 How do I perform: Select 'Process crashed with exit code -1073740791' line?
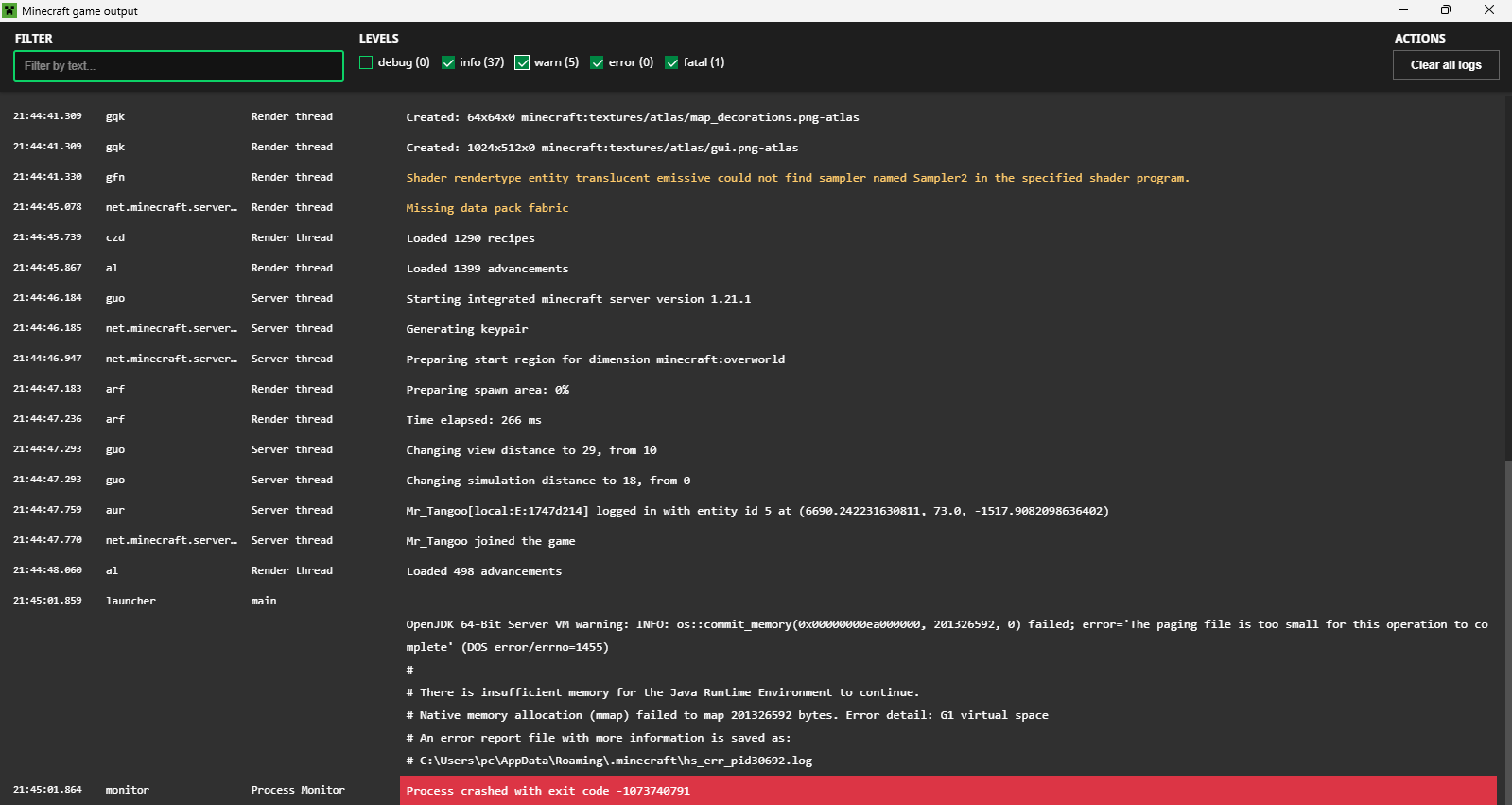(548, 791)
